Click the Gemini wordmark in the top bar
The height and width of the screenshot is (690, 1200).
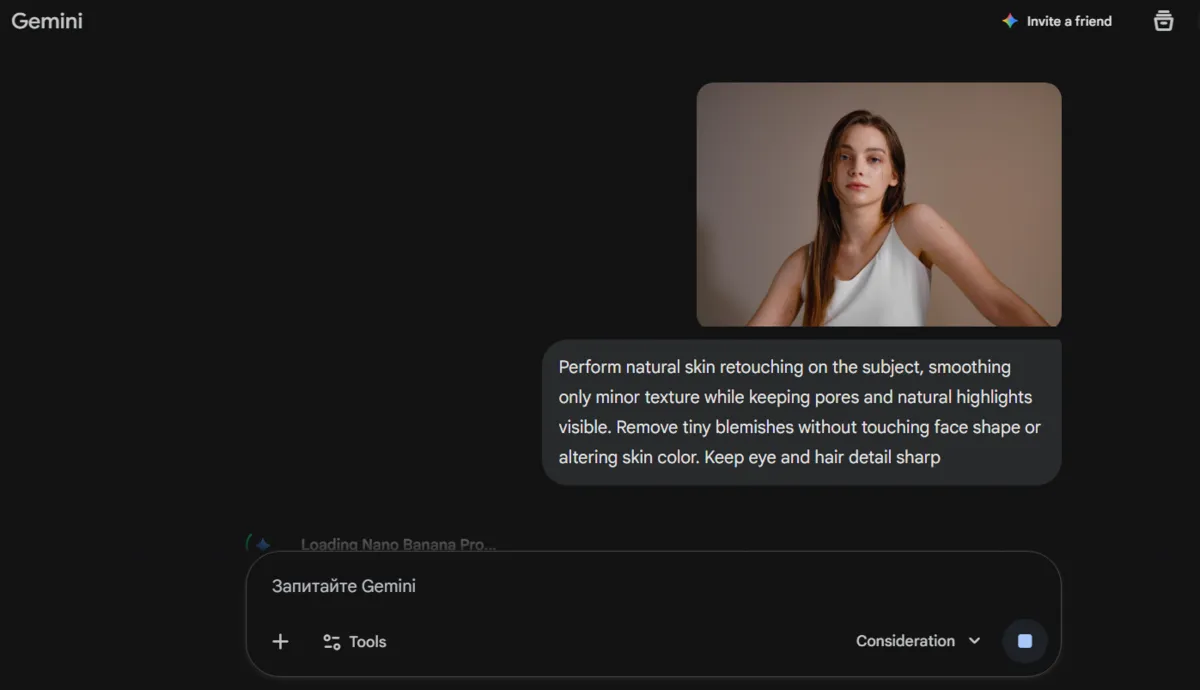coord(46,20)
